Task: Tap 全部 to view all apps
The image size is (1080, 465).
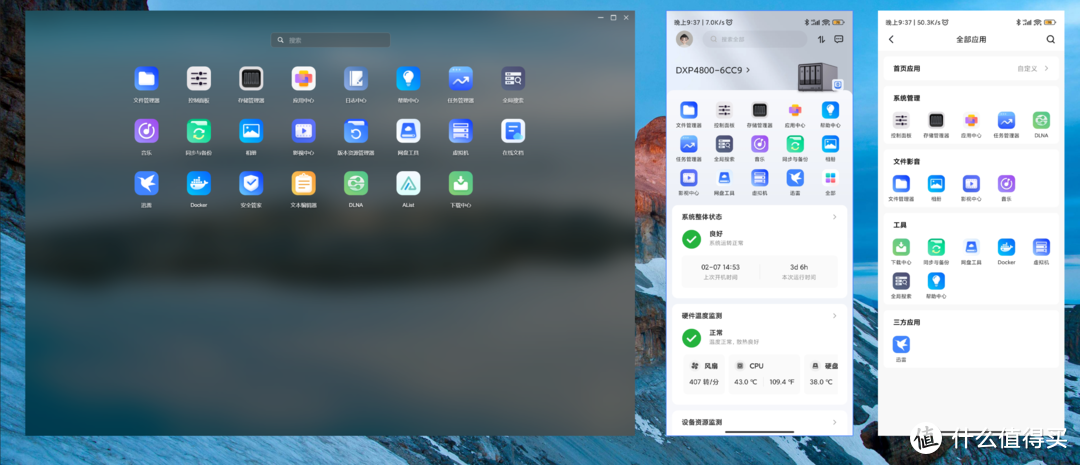Action: [x=830, y=178]
